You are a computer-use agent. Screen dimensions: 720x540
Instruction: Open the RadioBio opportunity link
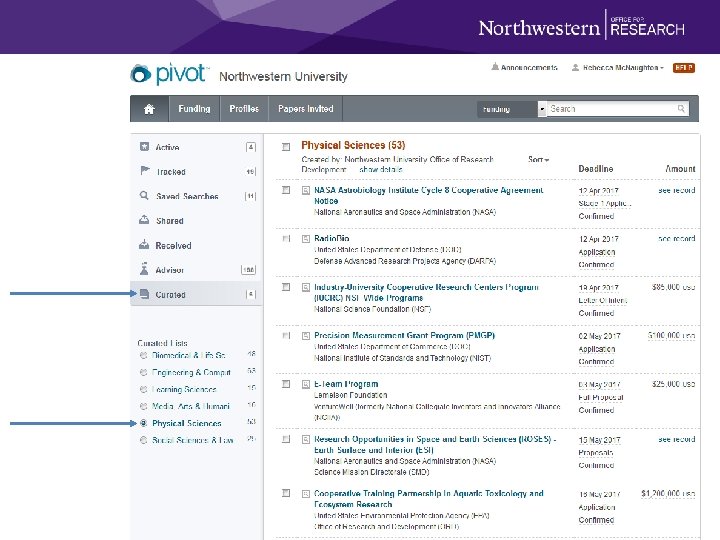pos(332,238)
